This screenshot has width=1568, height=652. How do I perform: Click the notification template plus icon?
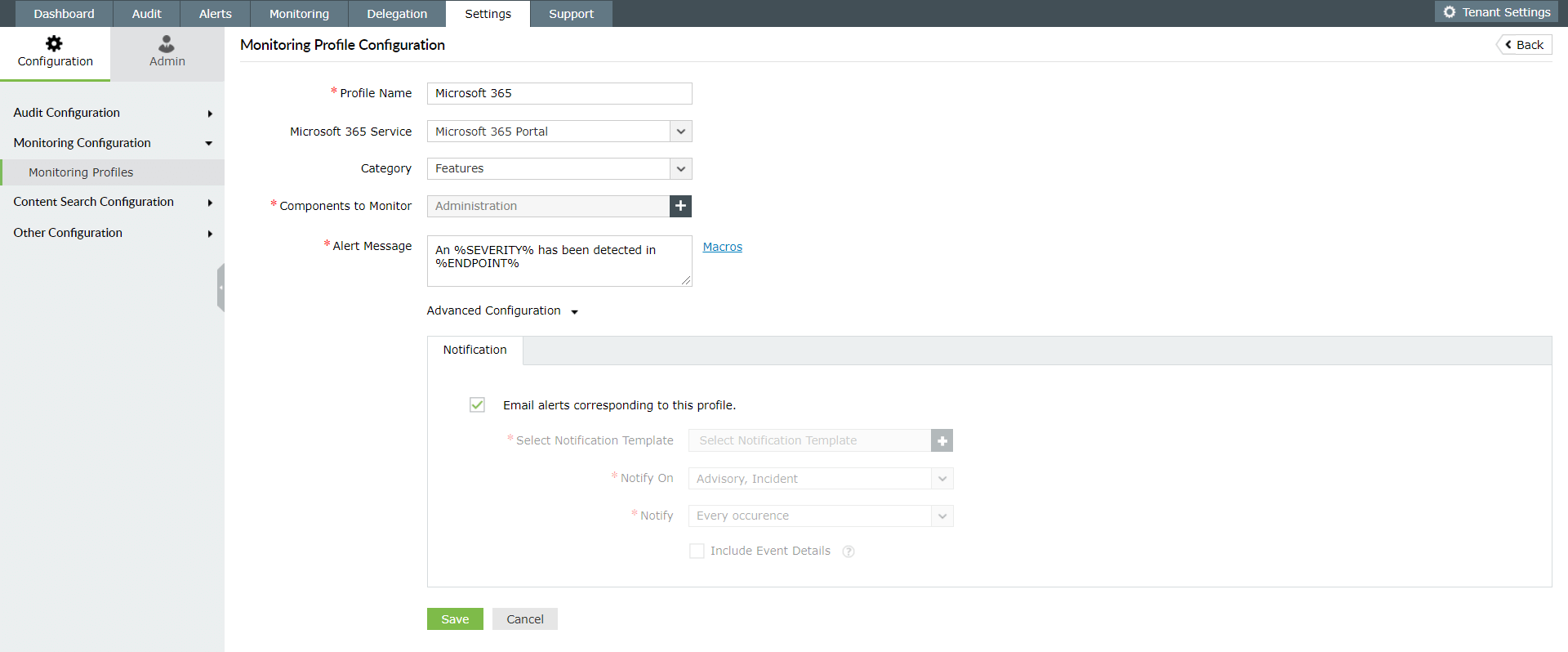[942, 440]
